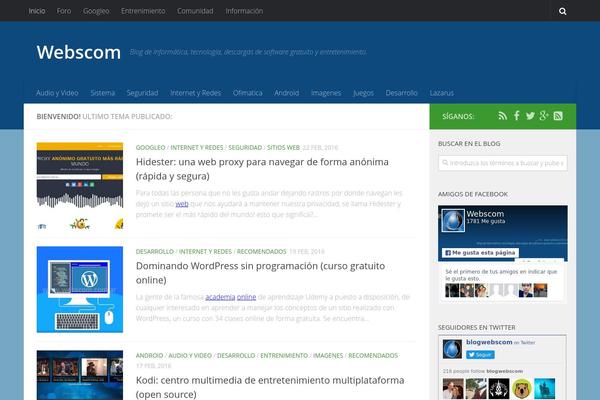Select the Sistema category tab

(x=103, y=93)
